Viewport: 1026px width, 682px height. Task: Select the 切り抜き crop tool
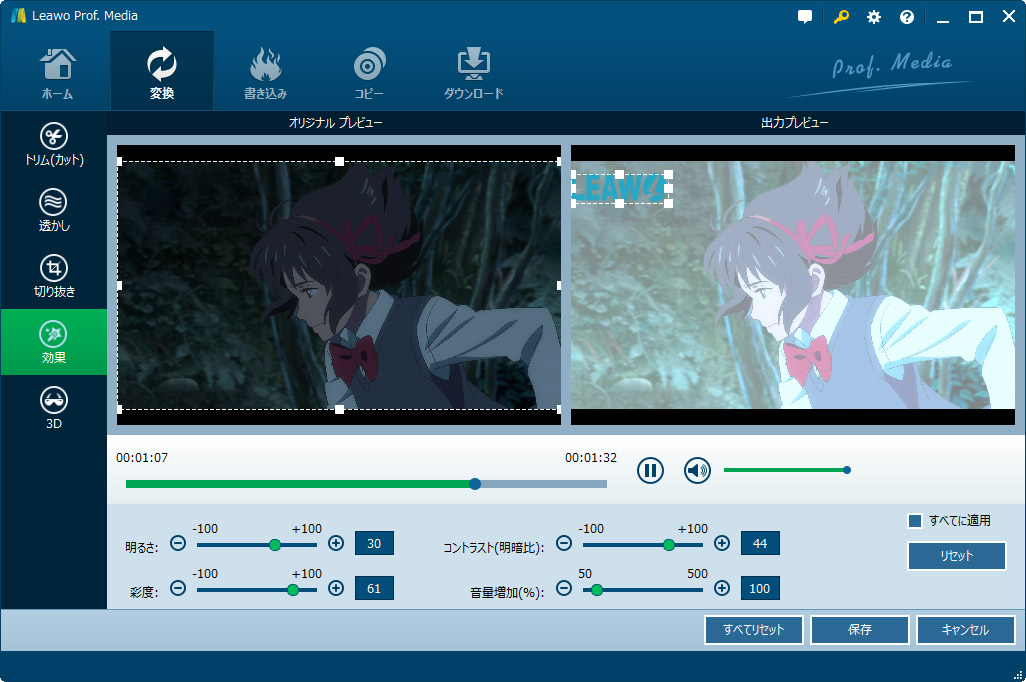[x=54, y=276]
